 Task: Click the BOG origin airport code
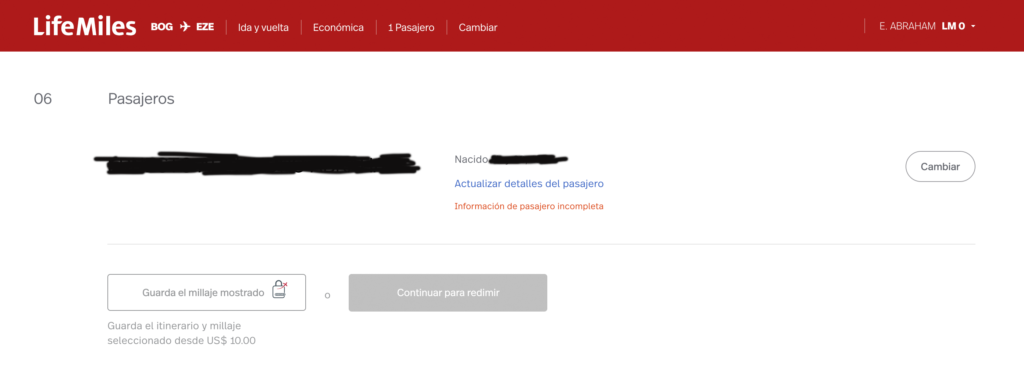[x=161, y=27]
